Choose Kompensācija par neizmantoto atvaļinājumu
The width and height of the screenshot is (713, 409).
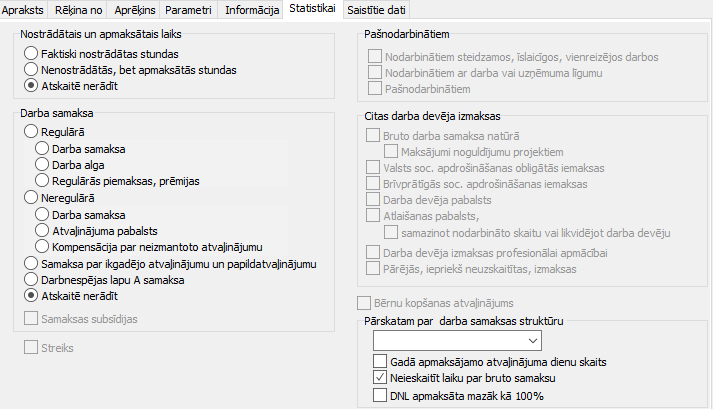pyautogui.click(x=42, y=246)
